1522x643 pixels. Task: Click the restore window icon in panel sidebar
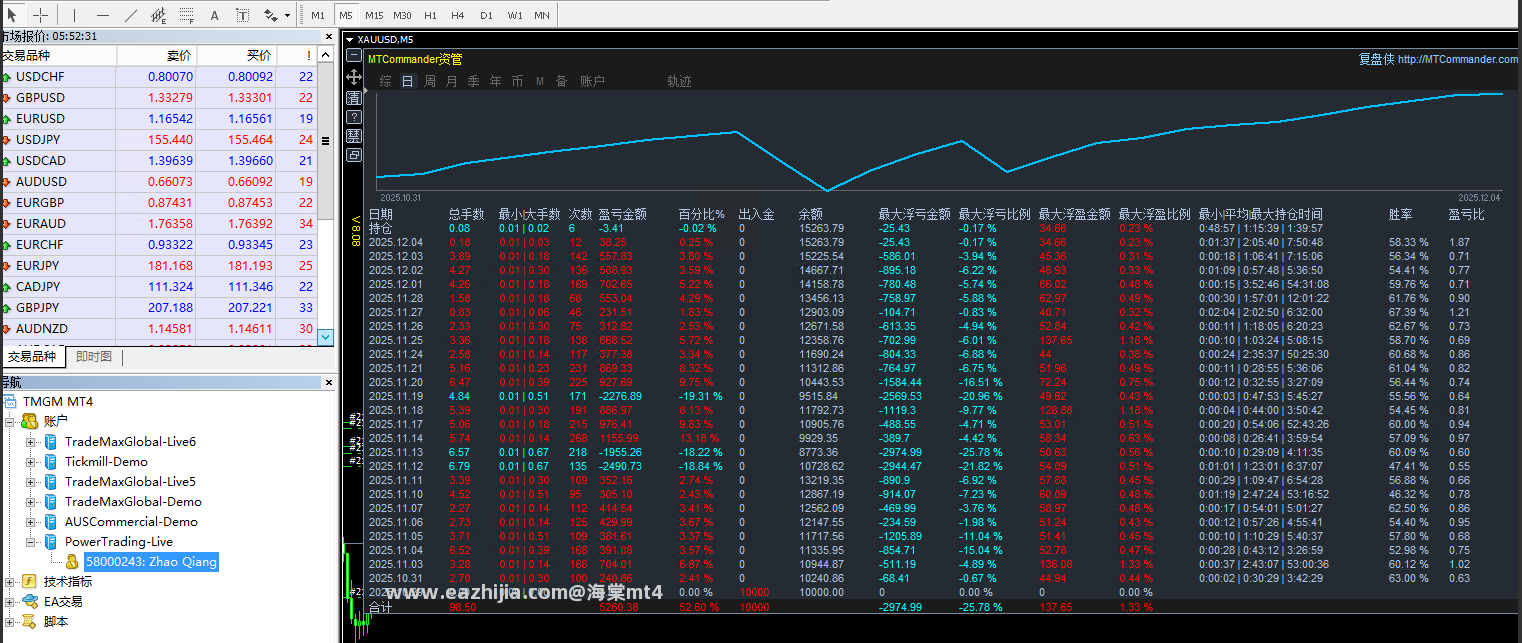coord(354,155)
